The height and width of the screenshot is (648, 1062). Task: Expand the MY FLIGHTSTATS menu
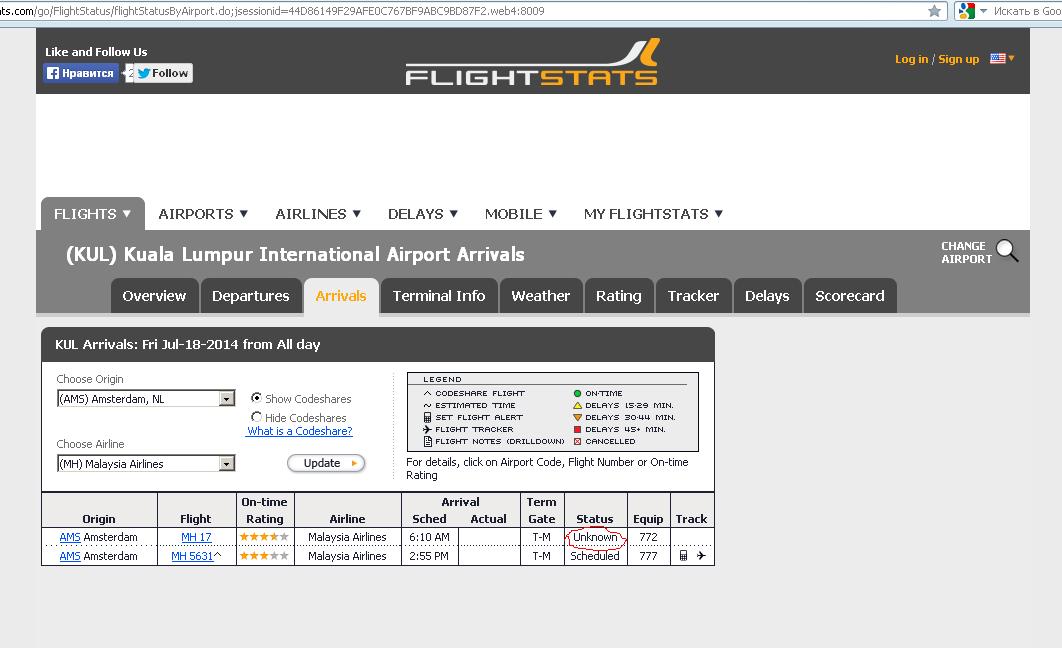(654, 214)
